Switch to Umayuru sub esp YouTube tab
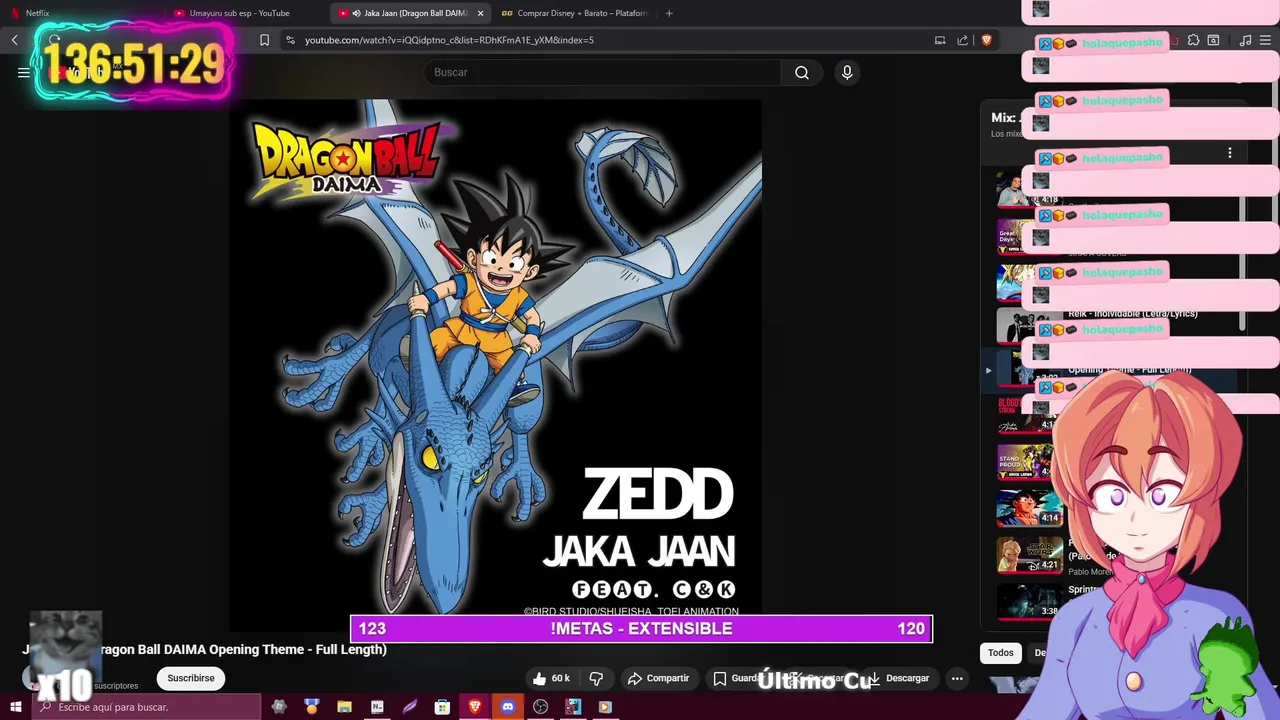Viewport: 1280px width, 720px height. (246, 13)
